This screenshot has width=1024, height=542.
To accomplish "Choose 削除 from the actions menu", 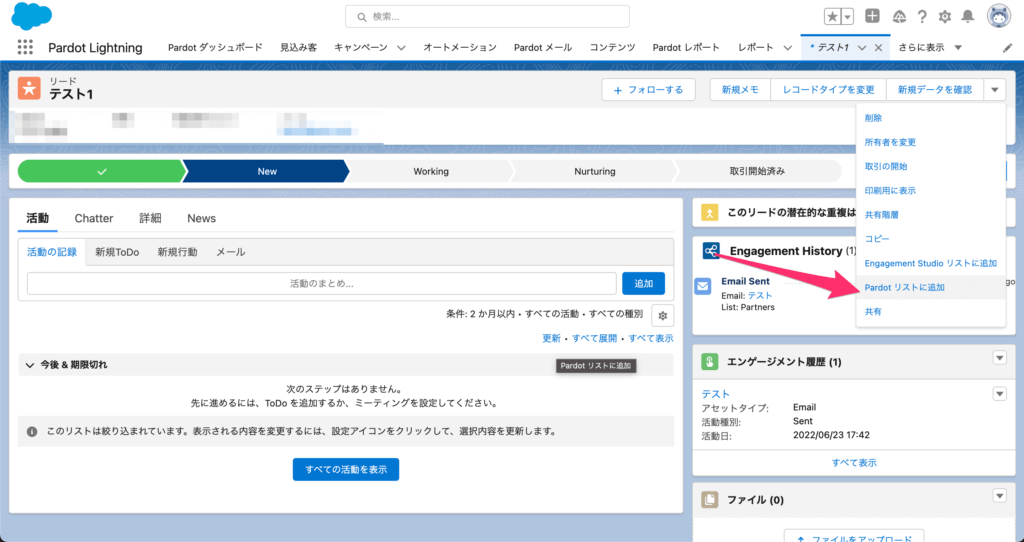I will coord(930,118).
